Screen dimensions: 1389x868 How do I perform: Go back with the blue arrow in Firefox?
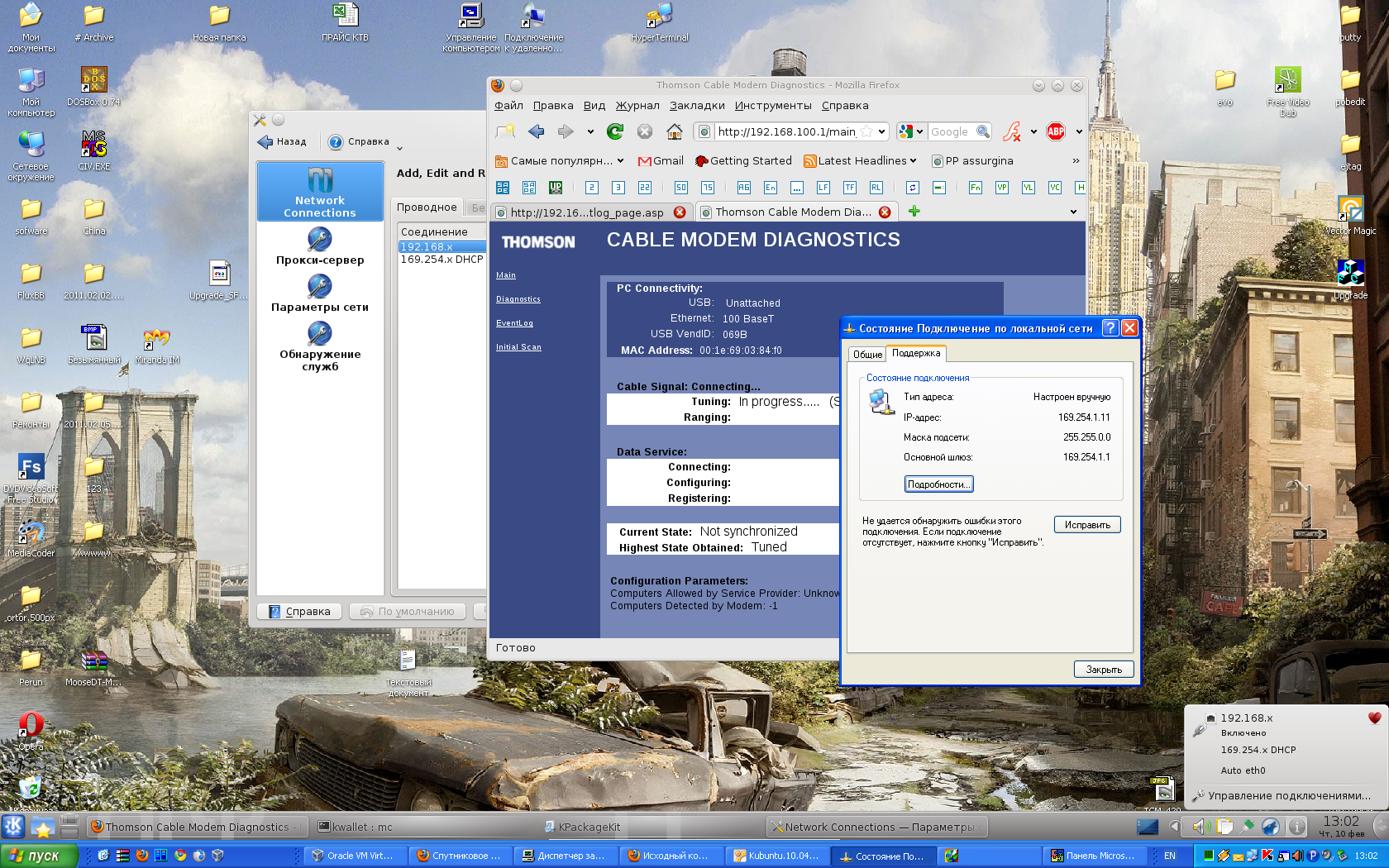coord(536,131)
